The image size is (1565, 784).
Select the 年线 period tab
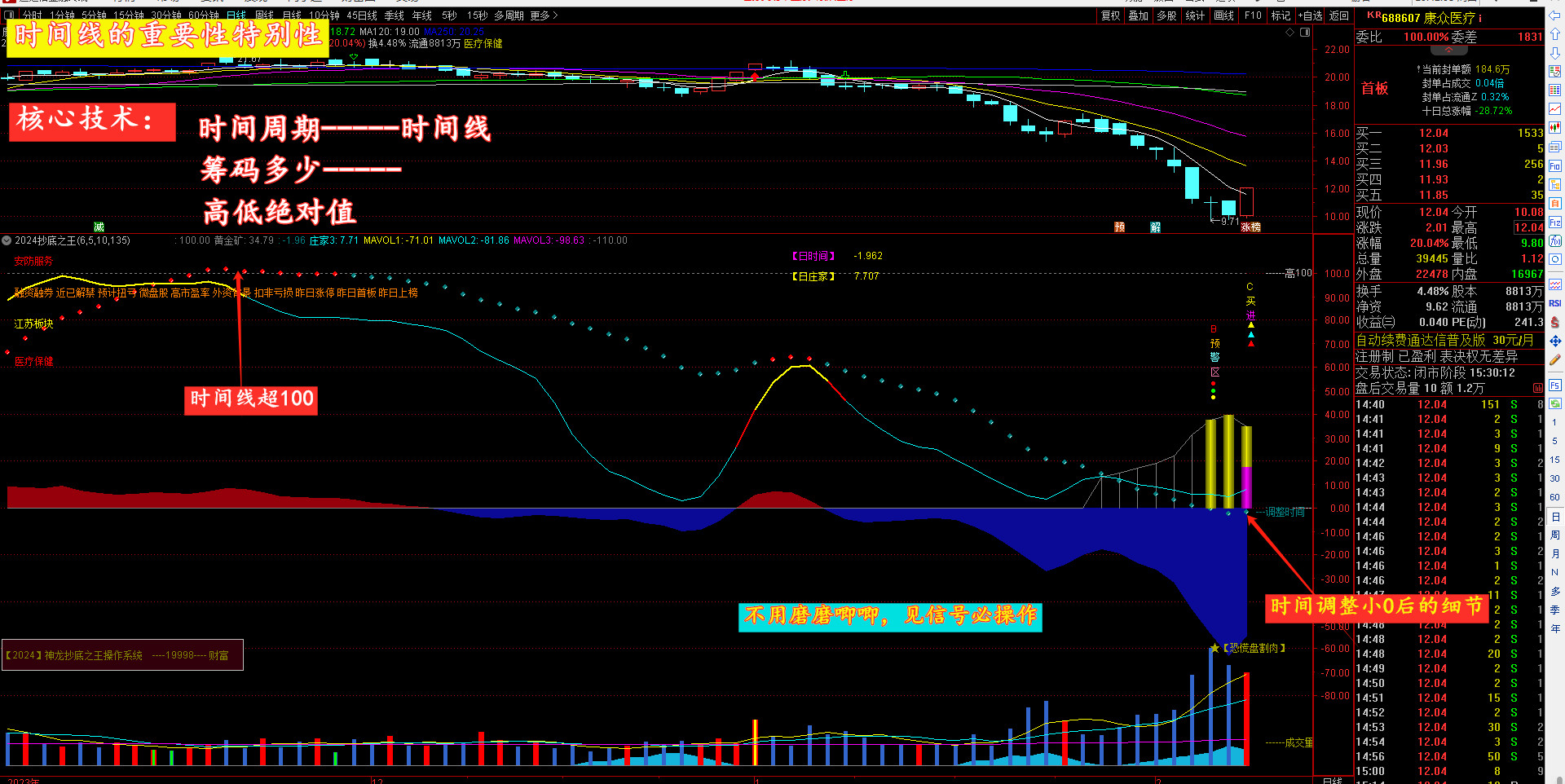(x=422, y=15)
